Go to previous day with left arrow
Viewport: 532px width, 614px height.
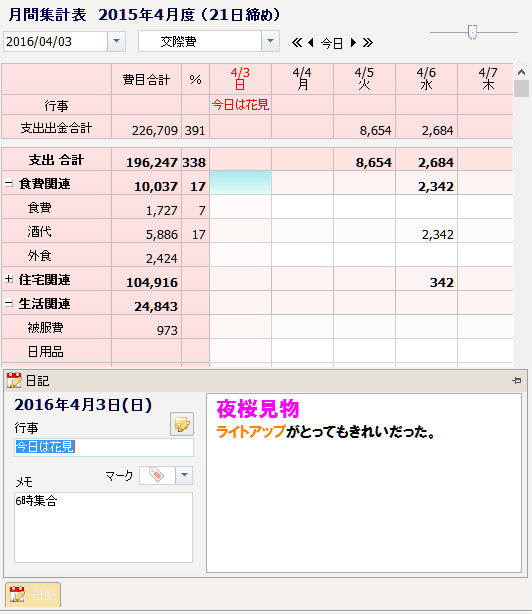pyautogui.click(x=311, y=42)
